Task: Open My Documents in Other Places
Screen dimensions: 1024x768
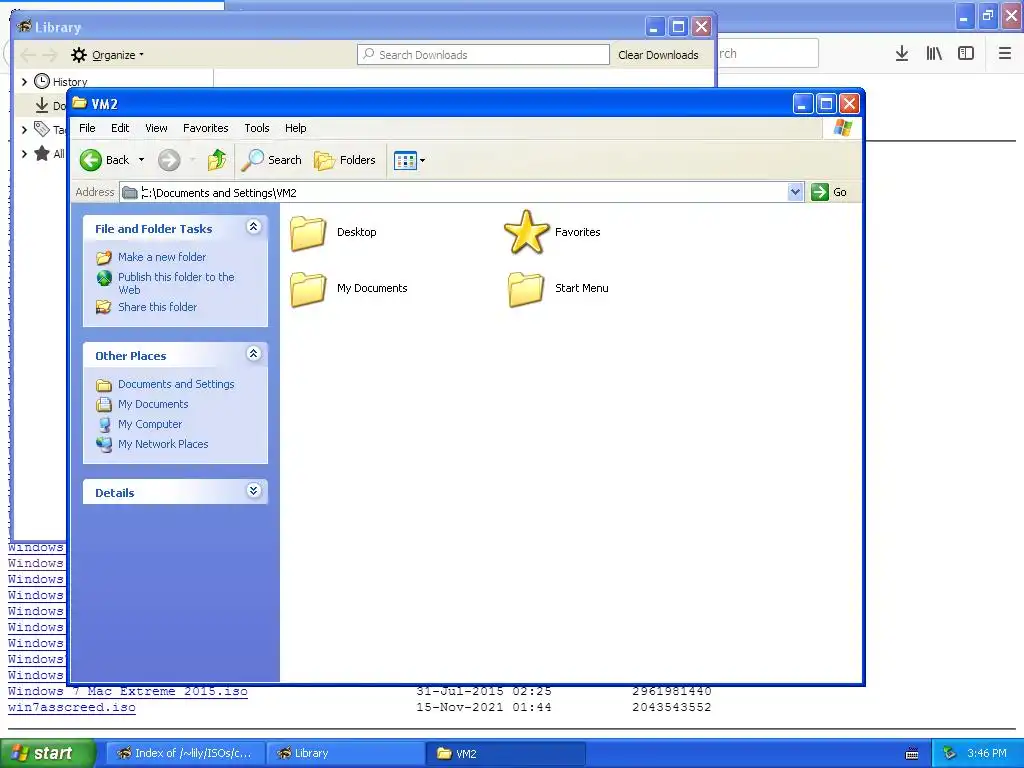Action: 153,404
